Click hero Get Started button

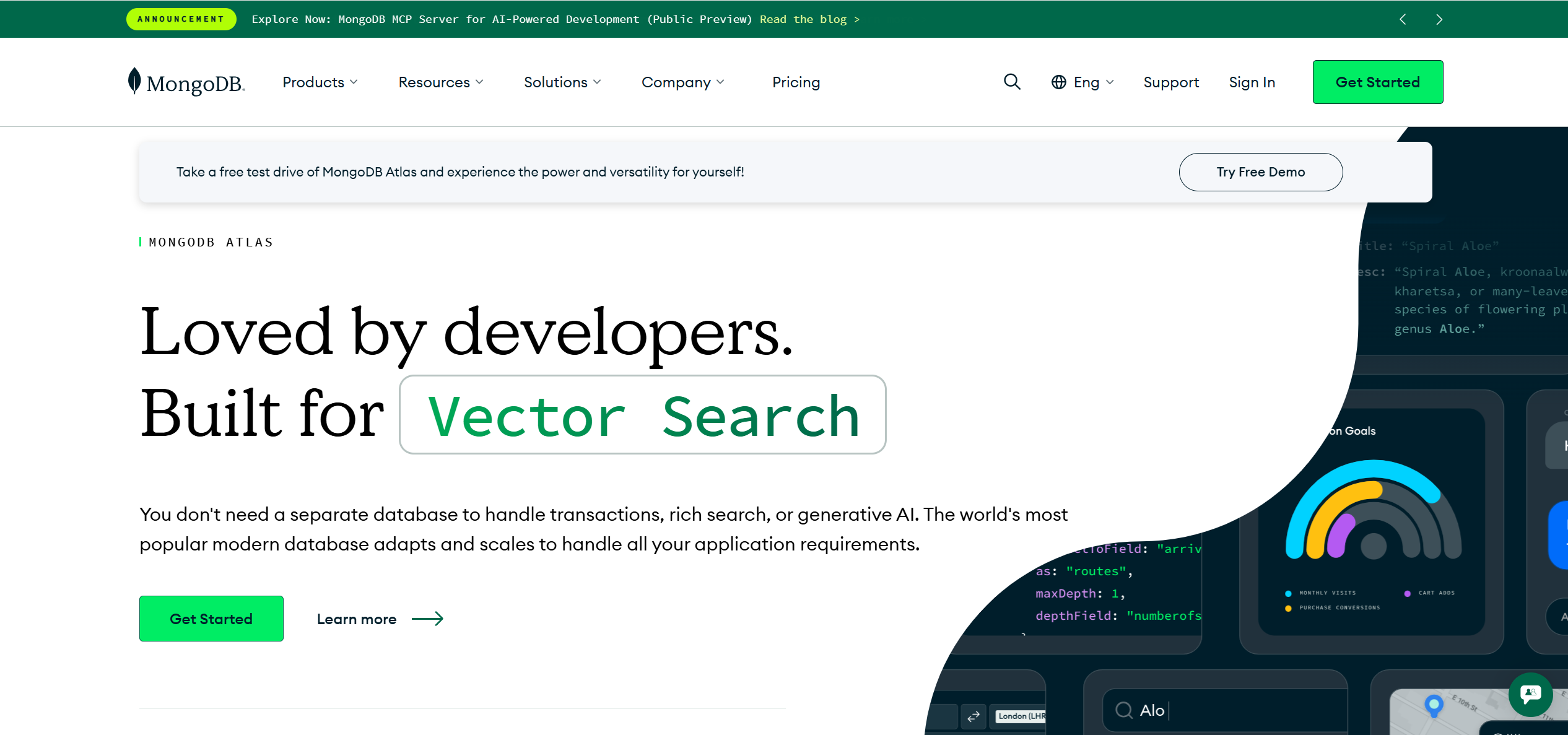pyautogui.click(x=211, y=619)
